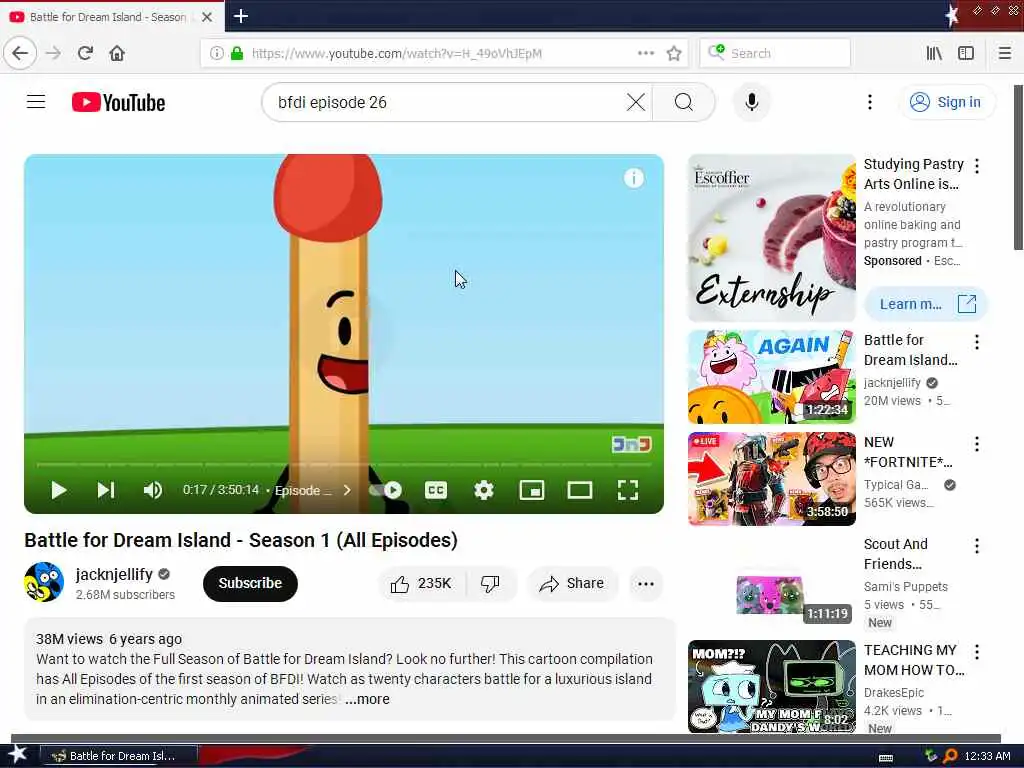The width and height of the screenshot is (1024, 768).
Task: Dislike the video
Action: tap(490, 583)
